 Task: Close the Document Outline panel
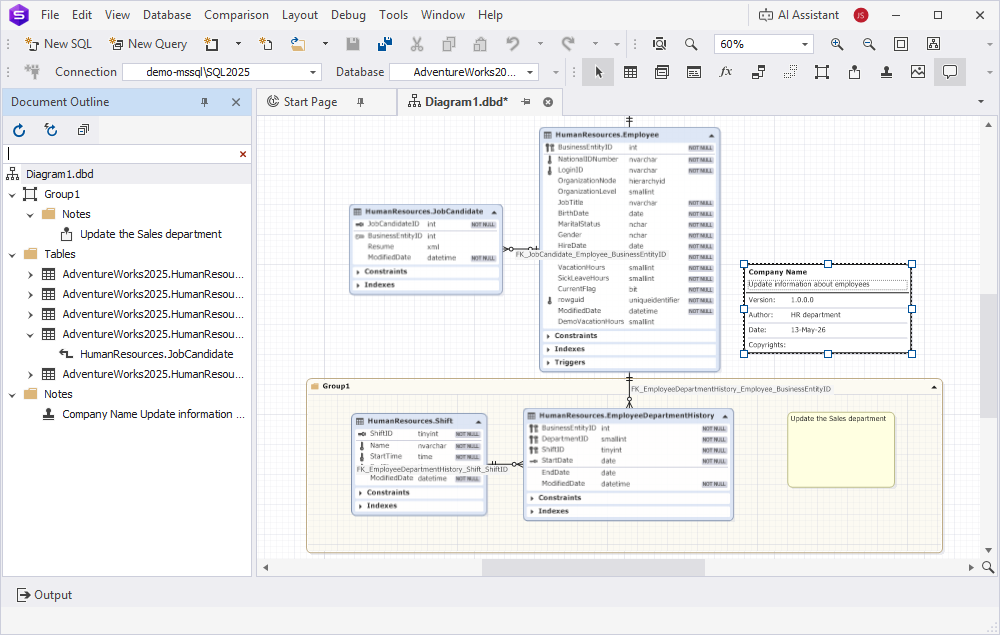[236, 102]
